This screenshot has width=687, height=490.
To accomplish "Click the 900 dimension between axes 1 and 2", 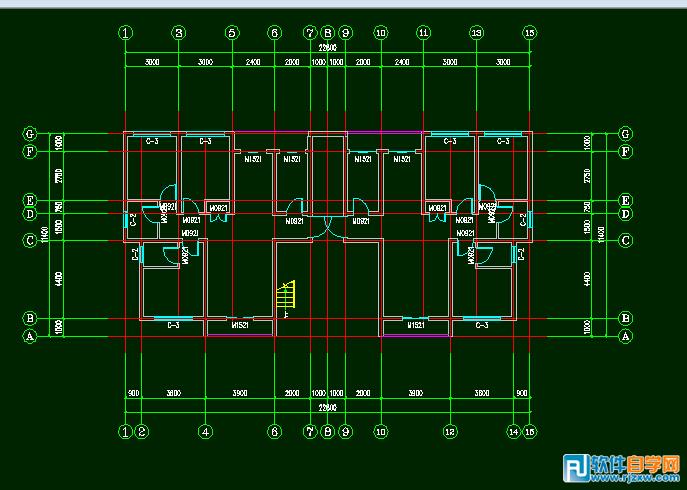I will pos(134,393).
